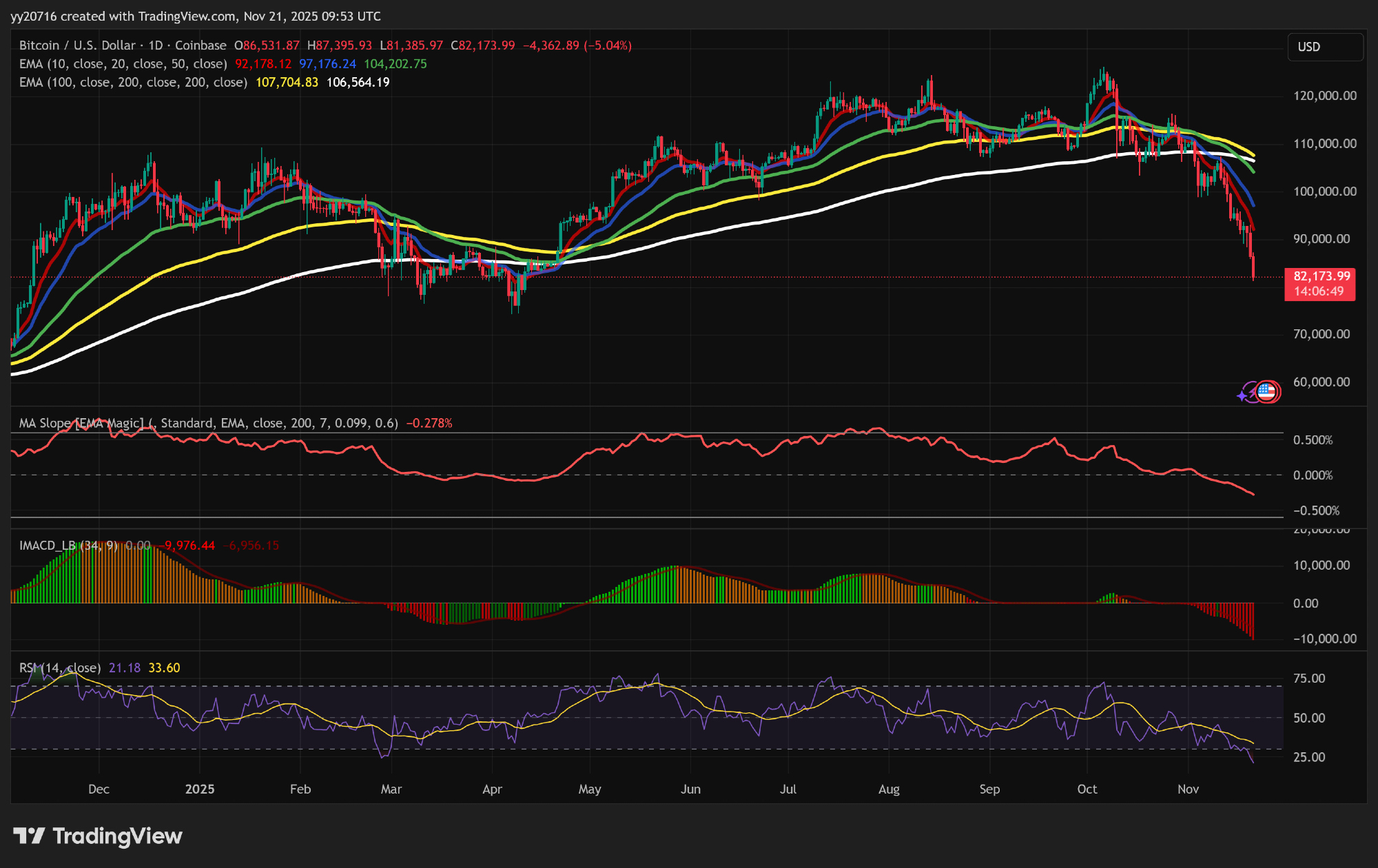Click the TradingView logo at bottom left

tap(97, 836)
